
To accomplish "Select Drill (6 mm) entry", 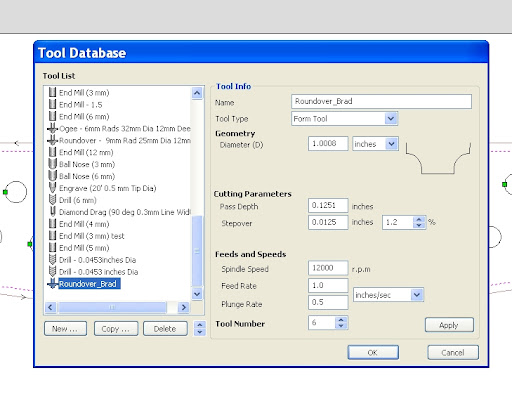I will pos(78,200).
